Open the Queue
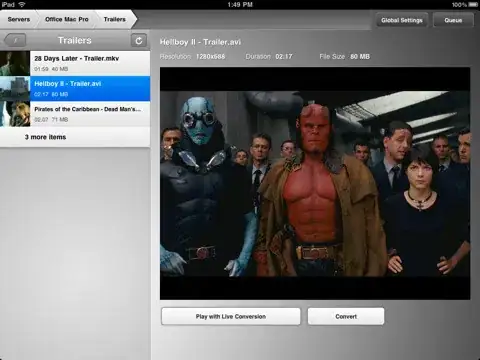 pos(453,20)
